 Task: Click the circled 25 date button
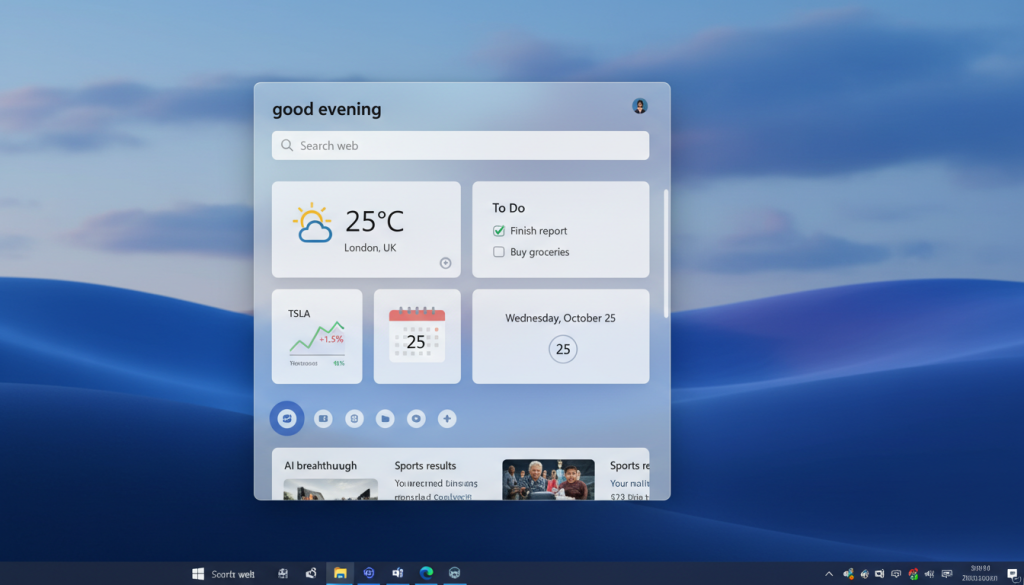tap(563, 349)
